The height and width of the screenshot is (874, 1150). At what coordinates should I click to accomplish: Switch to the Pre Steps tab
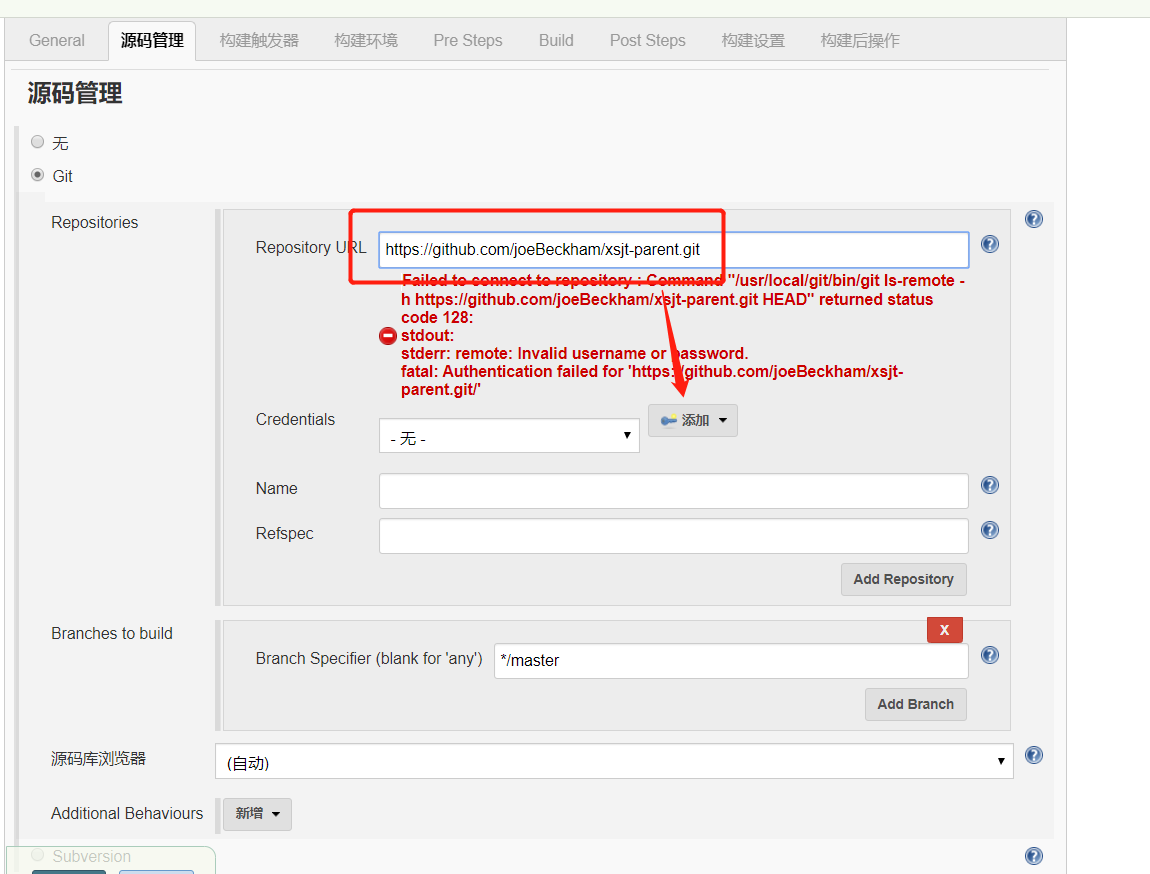point(467,40)
